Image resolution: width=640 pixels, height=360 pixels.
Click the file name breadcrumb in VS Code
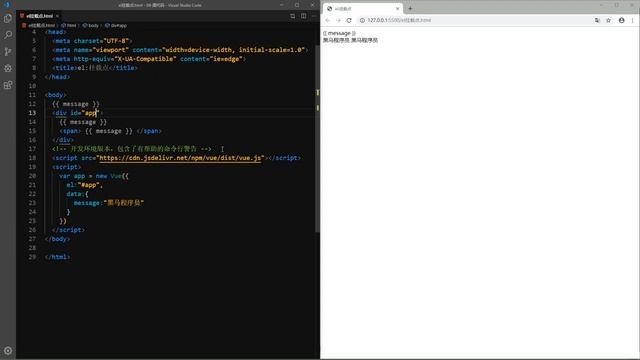(41, 25)
